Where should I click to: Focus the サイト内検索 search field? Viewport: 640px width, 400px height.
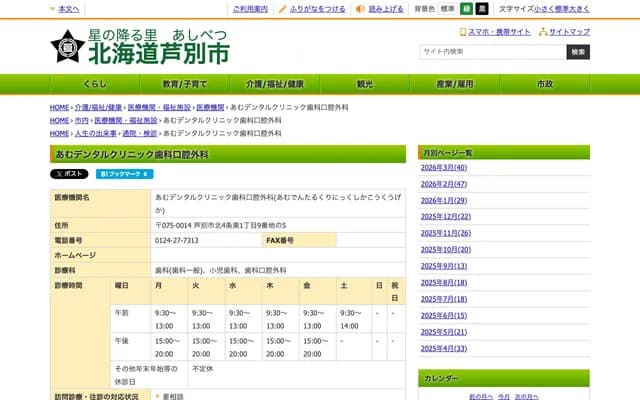(x=491, y=52)
